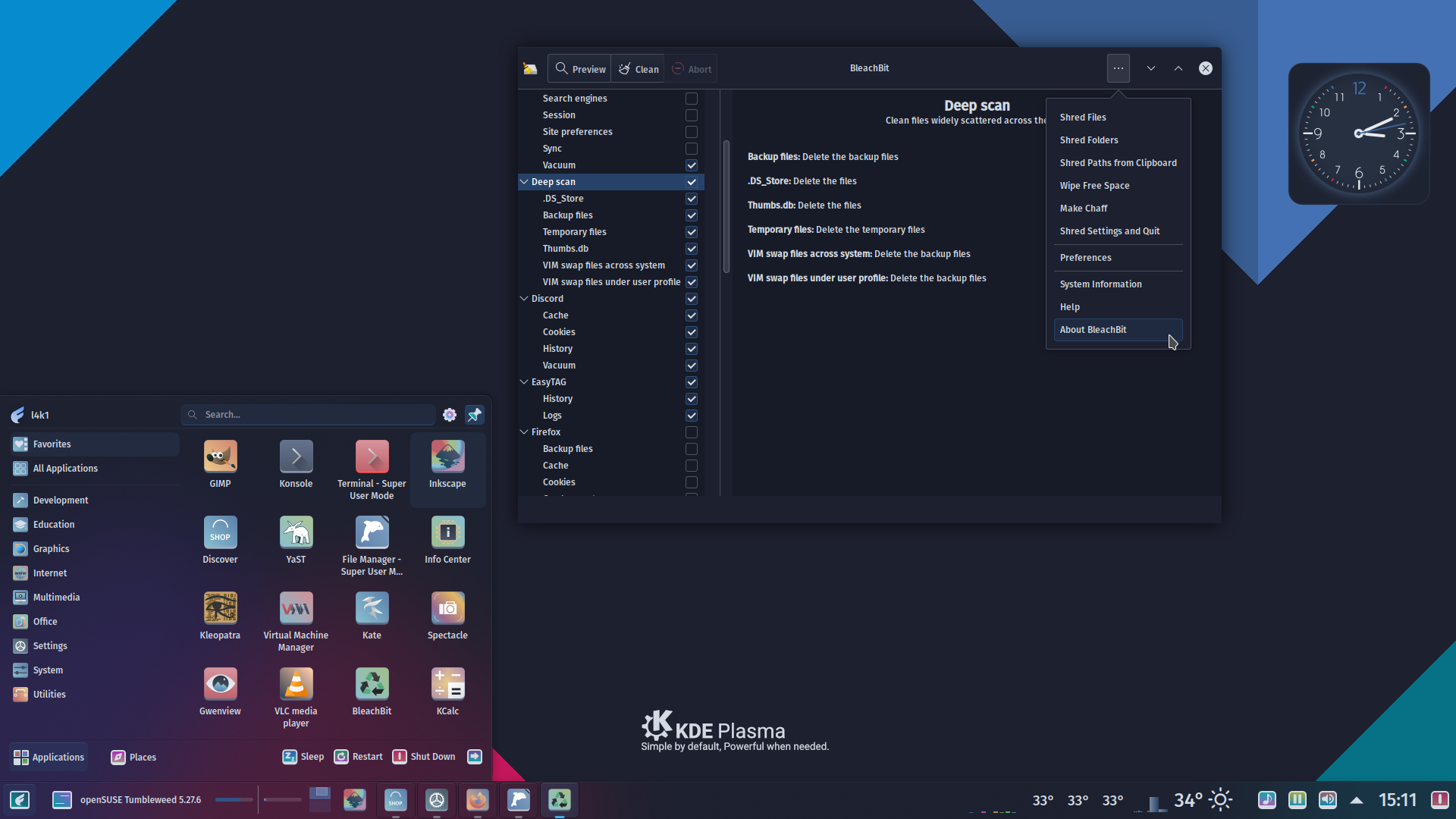Click the launcher Search field
The width and height of the screenshot is (1456, 819).
click(308, 415)
